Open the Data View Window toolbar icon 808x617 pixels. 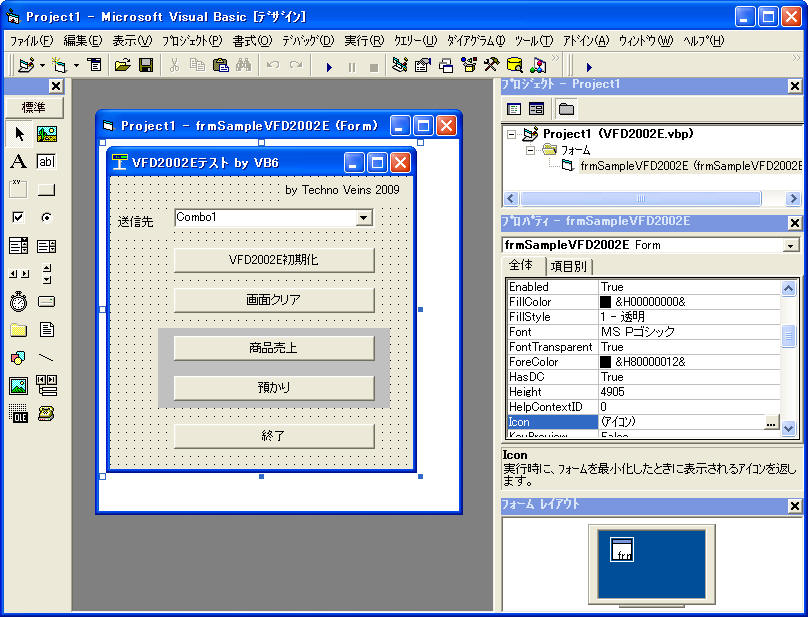[x=515, y=65]
